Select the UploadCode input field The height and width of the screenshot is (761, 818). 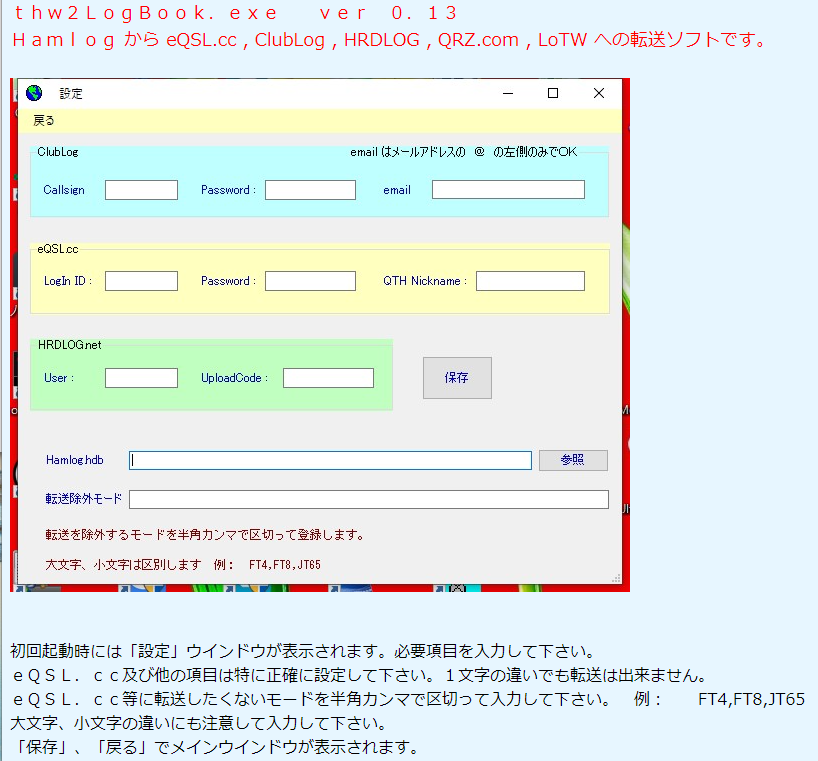tap(328, 378)
